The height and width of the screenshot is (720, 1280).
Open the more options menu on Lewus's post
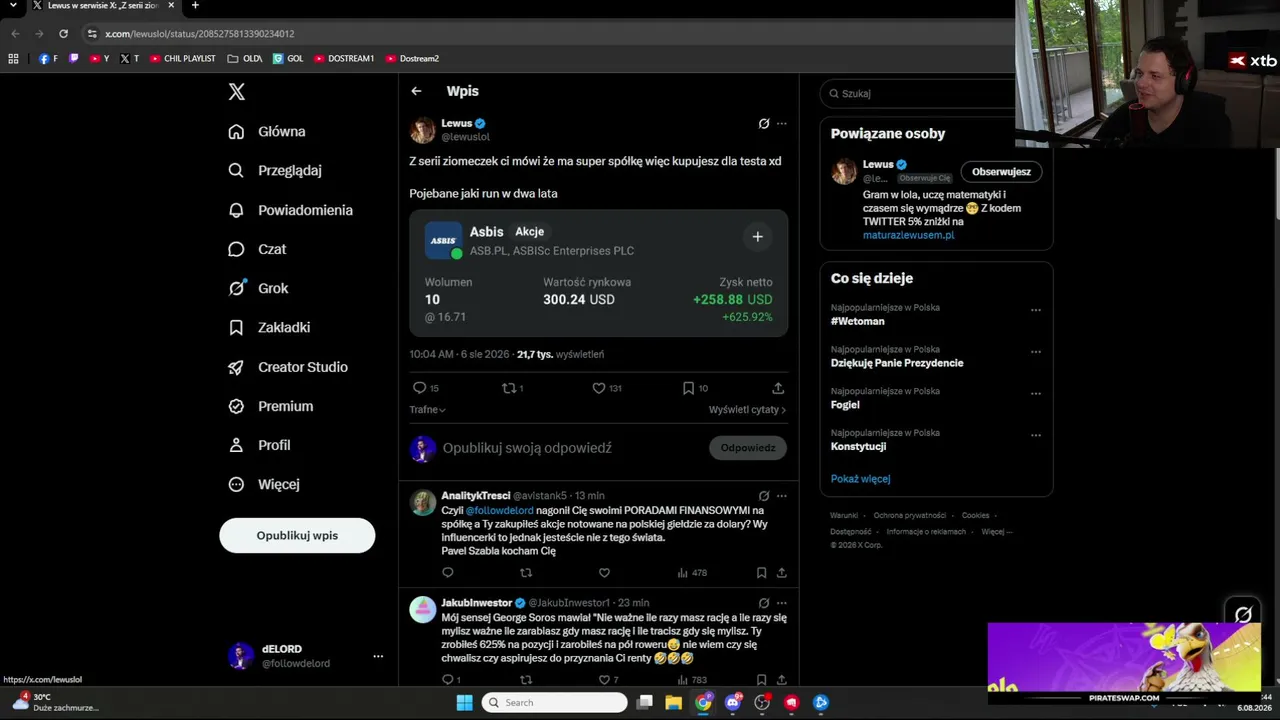click(x=782, y=124)
